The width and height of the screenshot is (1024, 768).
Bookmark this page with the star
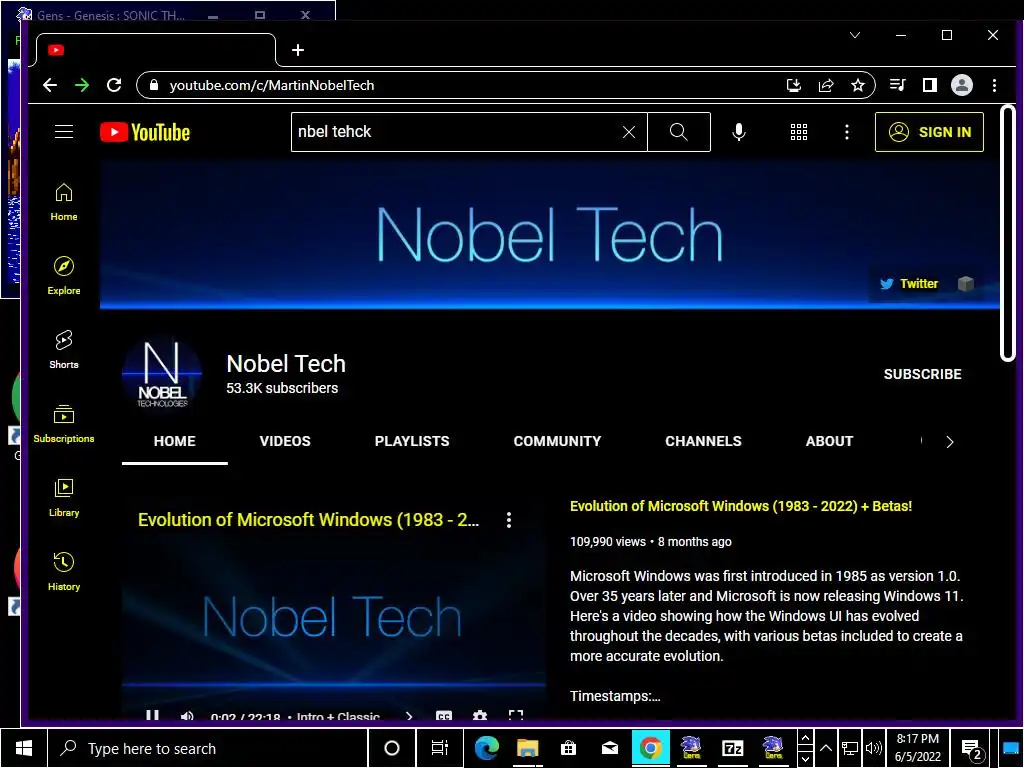click(858, 85)
